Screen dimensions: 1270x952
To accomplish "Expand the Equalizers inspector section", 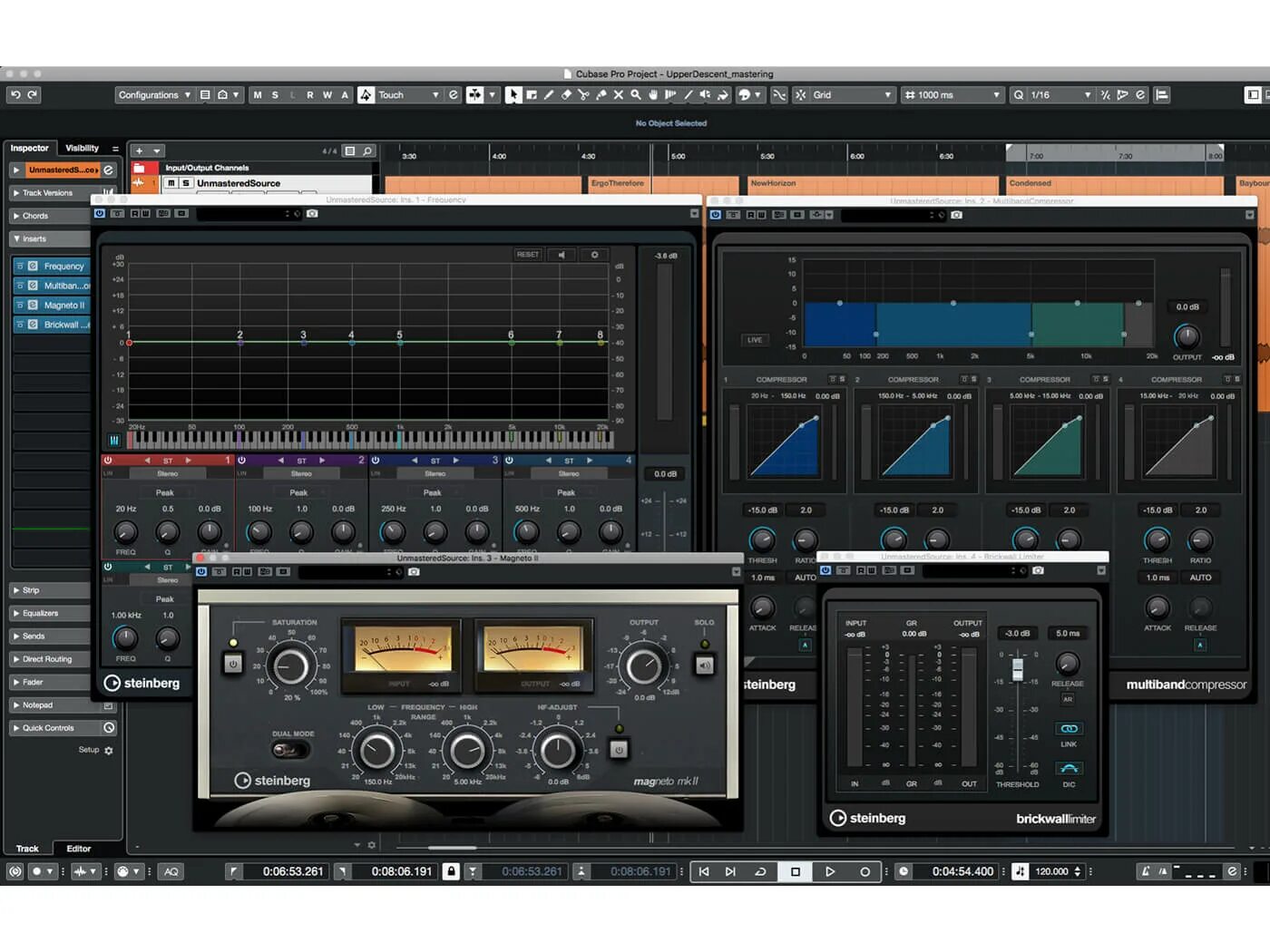I will click(49, 613).
